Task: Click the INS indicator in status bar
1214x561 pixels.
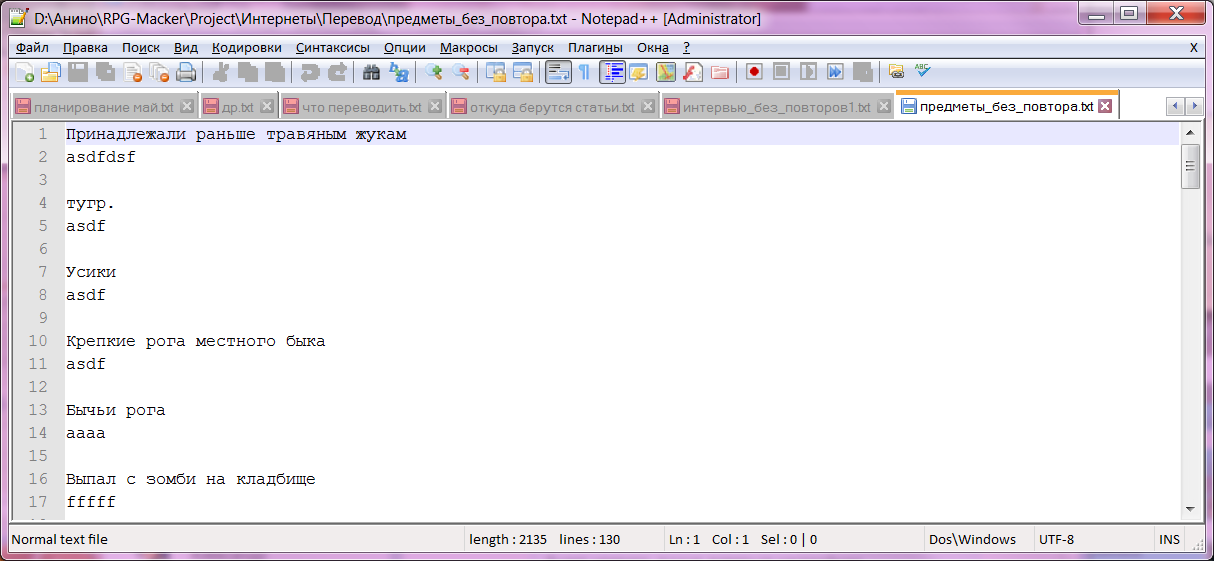Action: [1169, 539]
